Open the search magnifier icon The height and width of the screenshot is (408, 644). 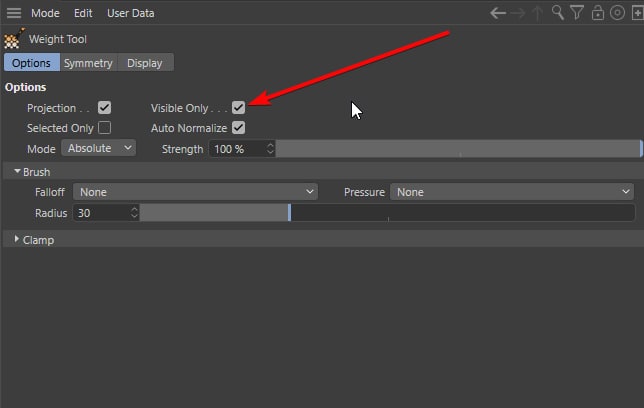[x=557, y=13]
